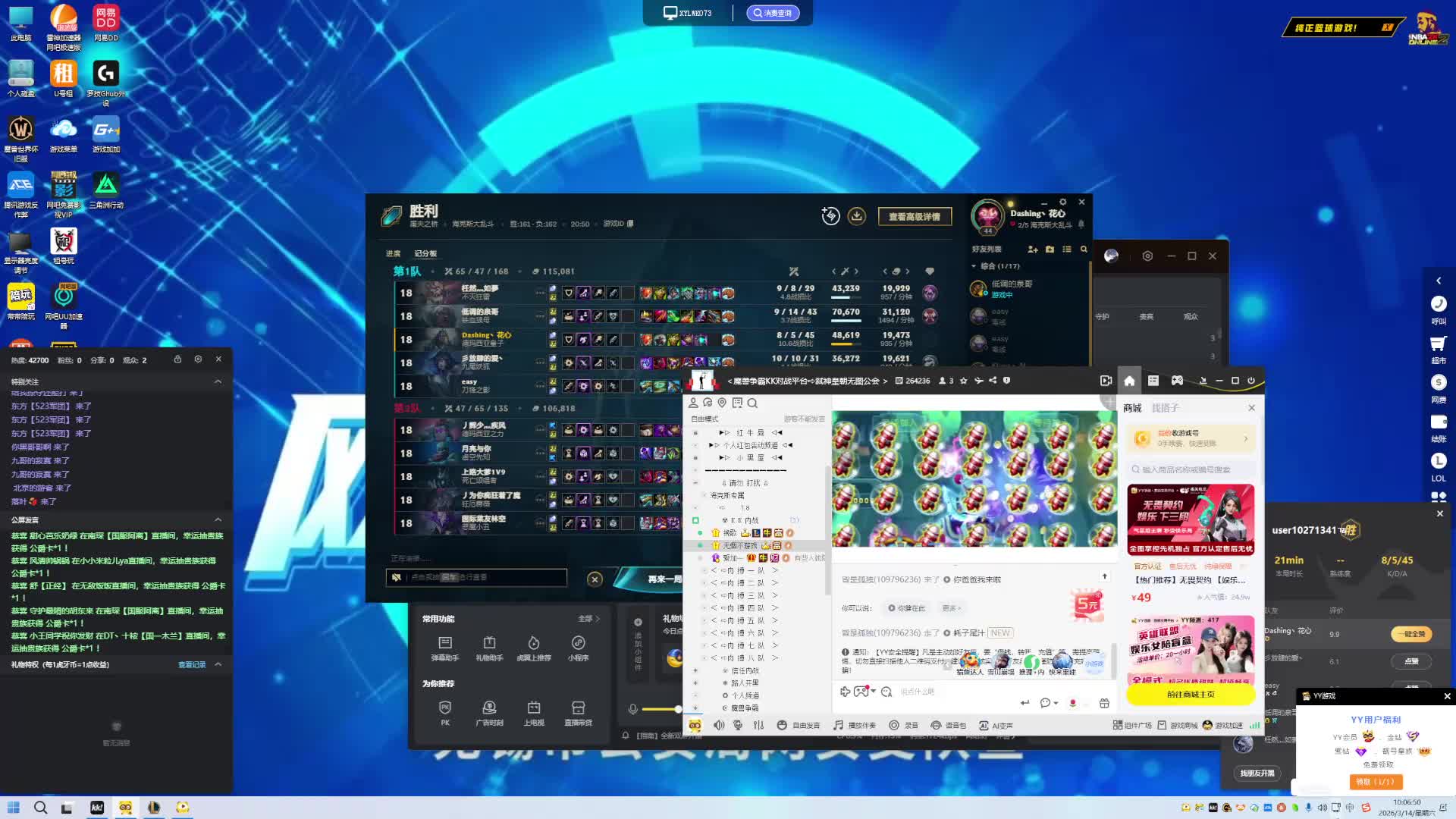This screenshot has height=819, width=1456.
Task: Click the 查看高级详情 button
Action: click(914, 217)
